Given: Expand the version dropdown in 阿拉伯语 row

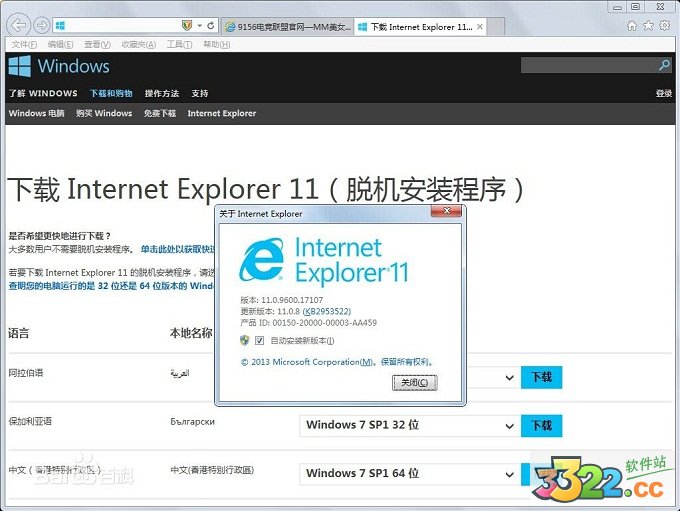Looking at the screenshot, I should pos(510,377).
